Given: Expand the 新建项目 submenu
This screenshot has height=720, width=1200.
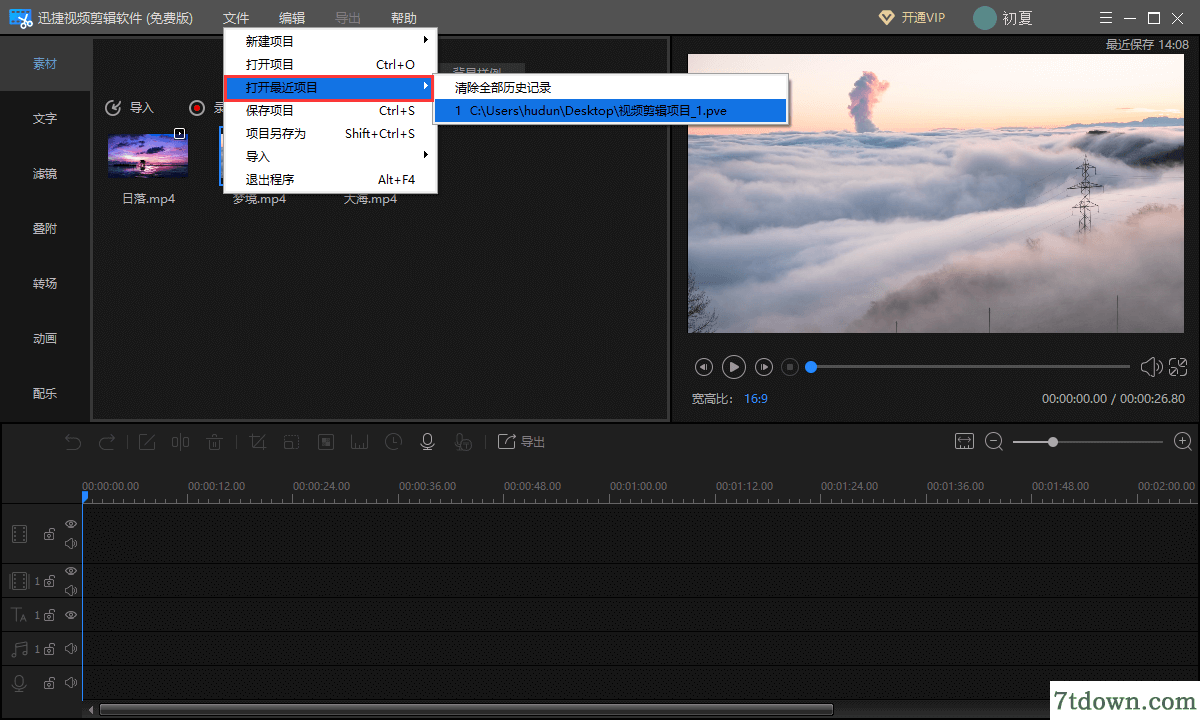Looking at the screenshot, I should click(x=330, y=41).
